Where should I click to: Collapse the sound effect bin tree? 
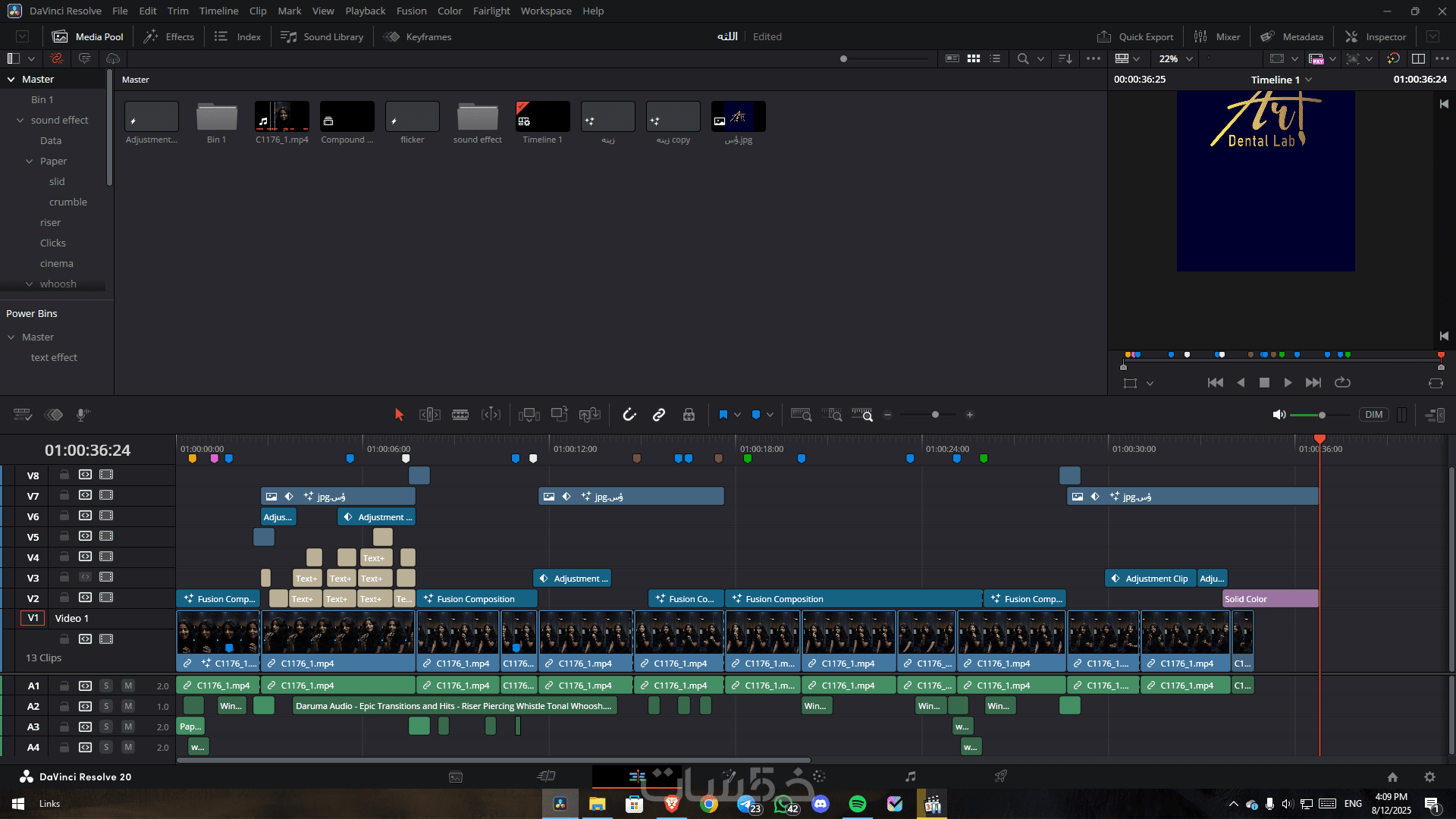[x=20, y=120]
